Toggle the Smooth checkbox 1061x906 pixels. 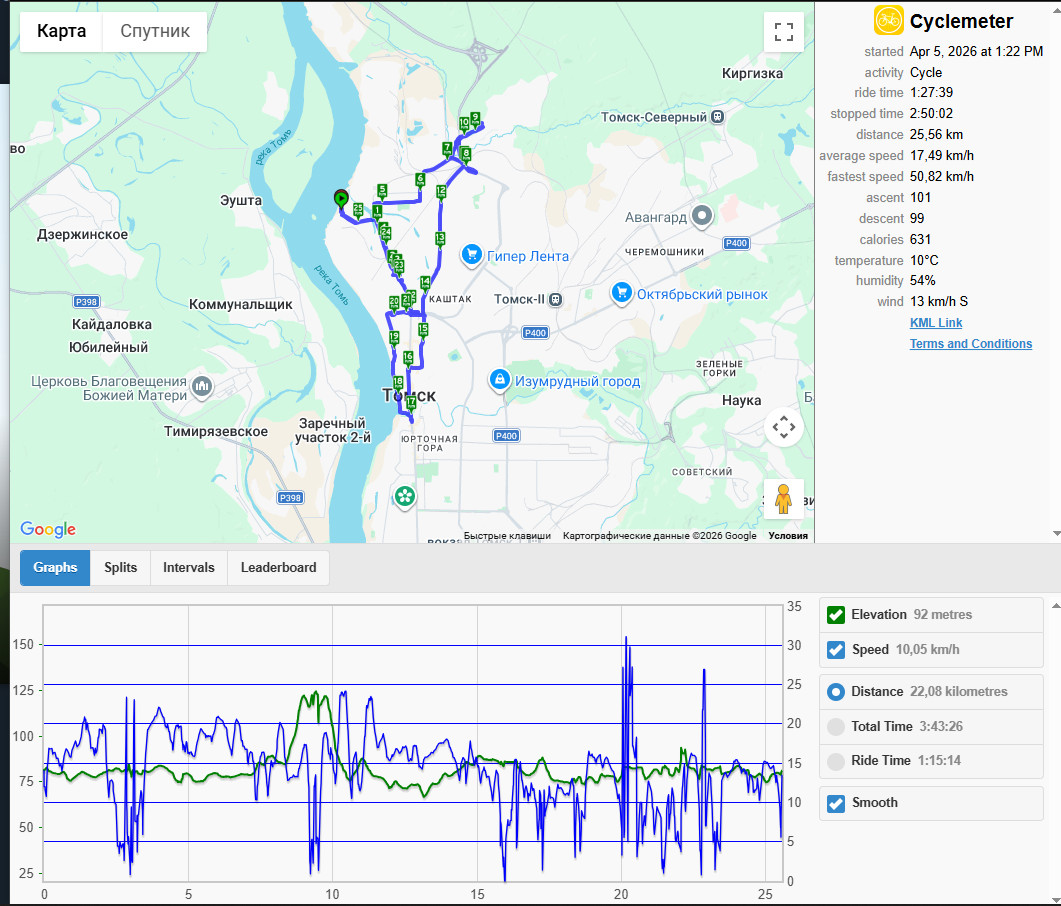tap(836, 803)
